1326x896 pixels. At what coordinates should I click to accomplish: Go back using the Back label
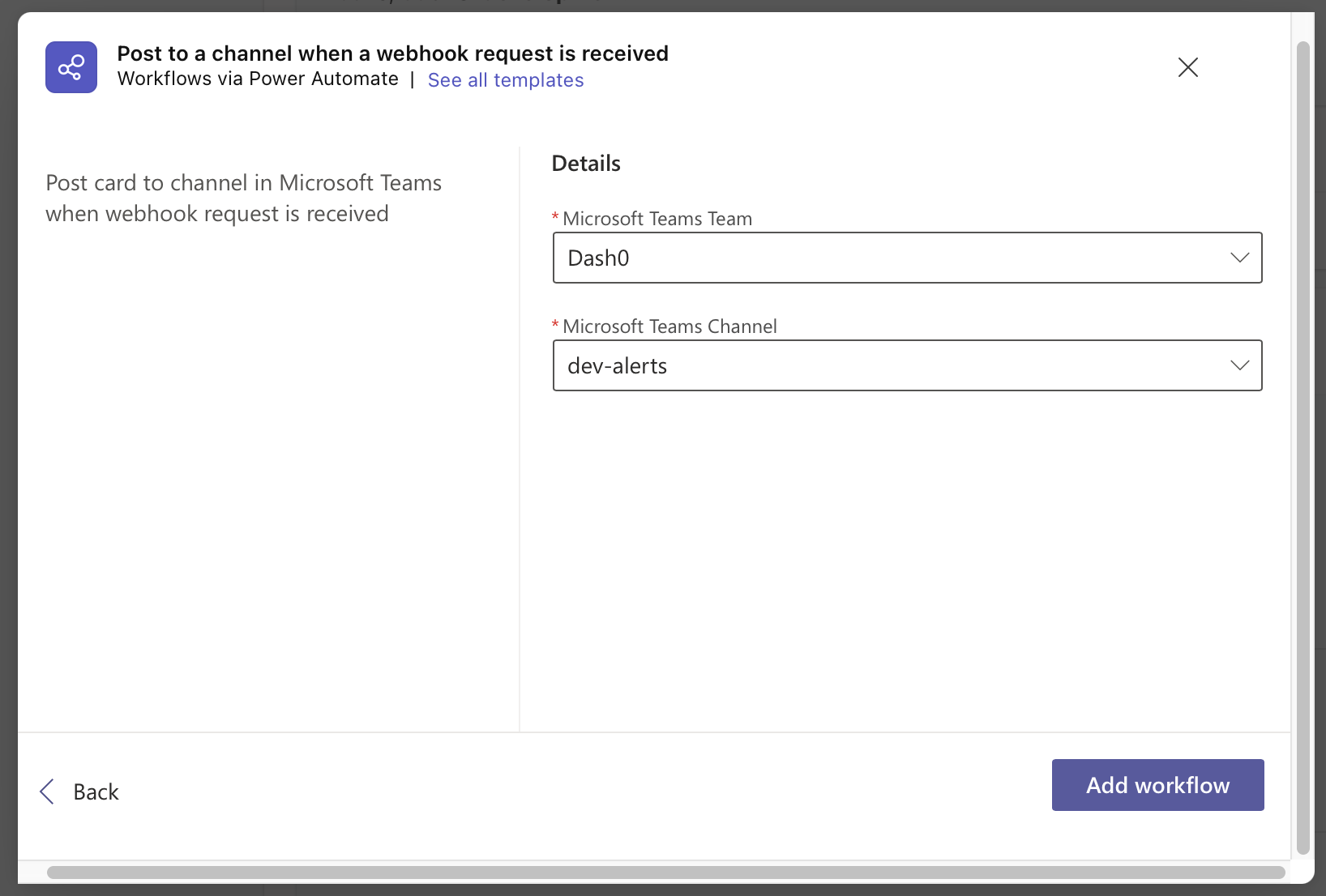96,791
